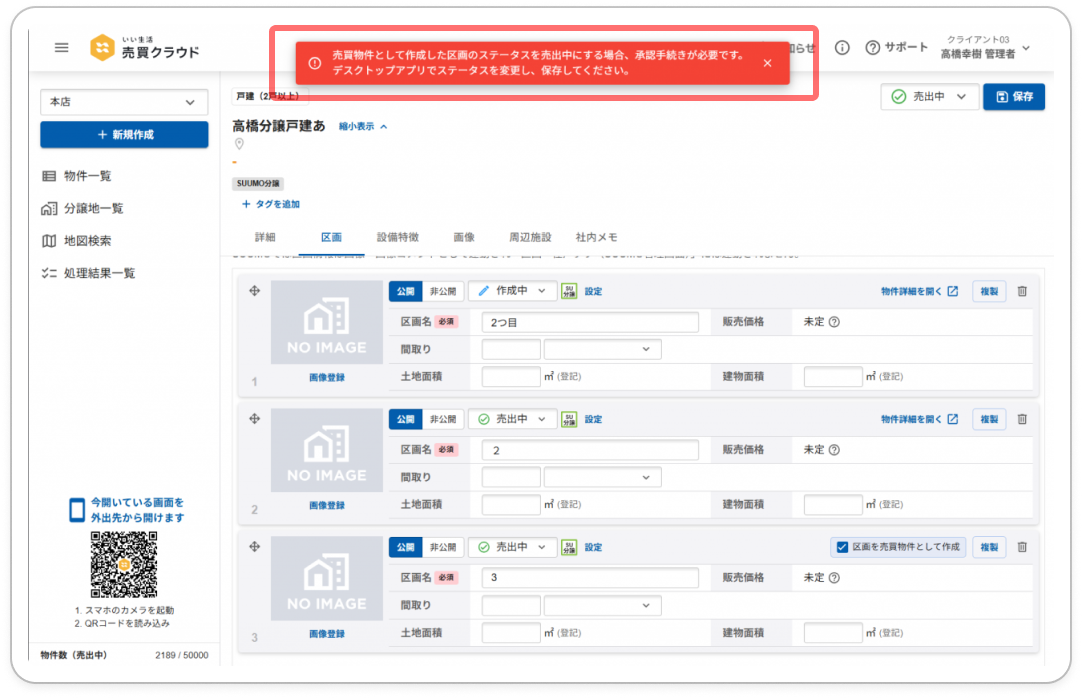1082x698 pixels.
Task: Select 非公開 for lot 2つ目
Action: pos(443,291)
